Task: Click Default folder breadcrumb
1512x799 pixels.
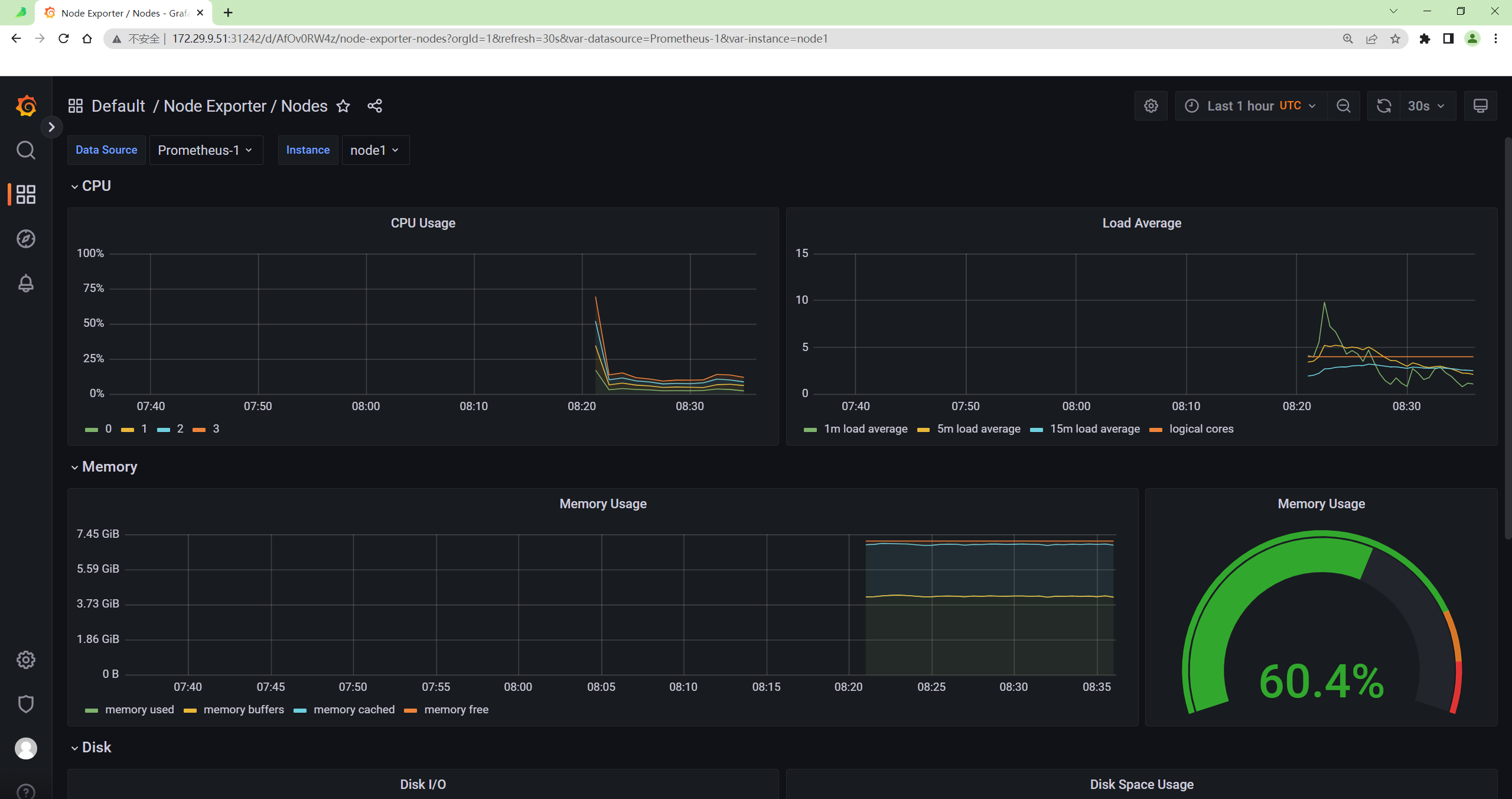Action: click(x=118, y=106)
